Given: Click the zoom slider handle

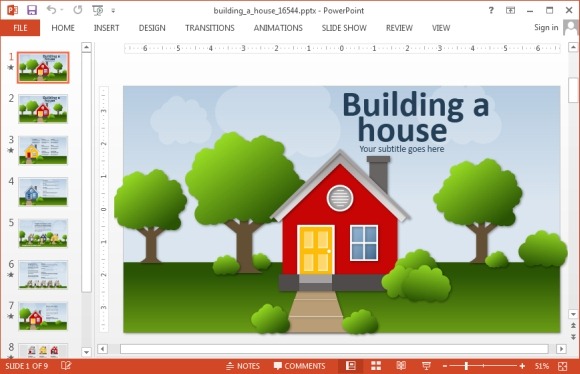Looking at the screenshot, I should pos(466,366).
